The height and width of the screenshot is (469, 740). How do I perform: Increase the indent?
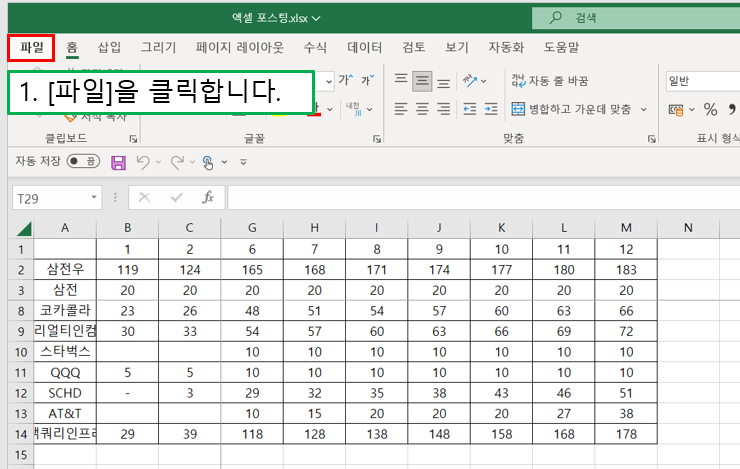point(491,109)
